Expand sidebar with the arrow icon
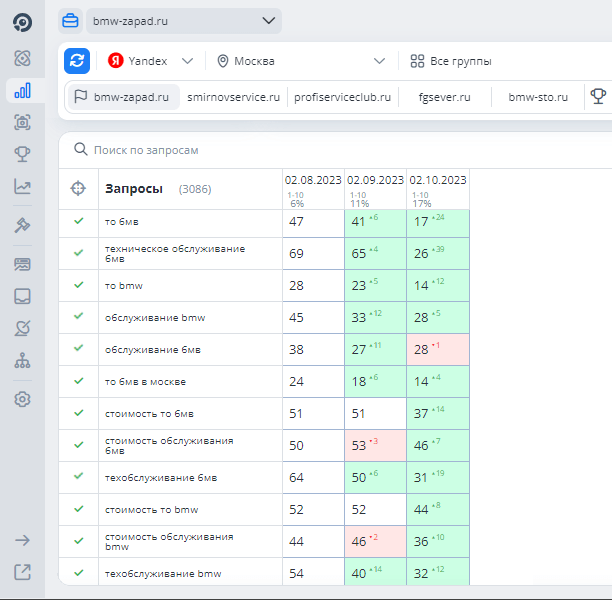Viewport: 612px width, 600px height. pyautogui.click(x=22, y=541)
